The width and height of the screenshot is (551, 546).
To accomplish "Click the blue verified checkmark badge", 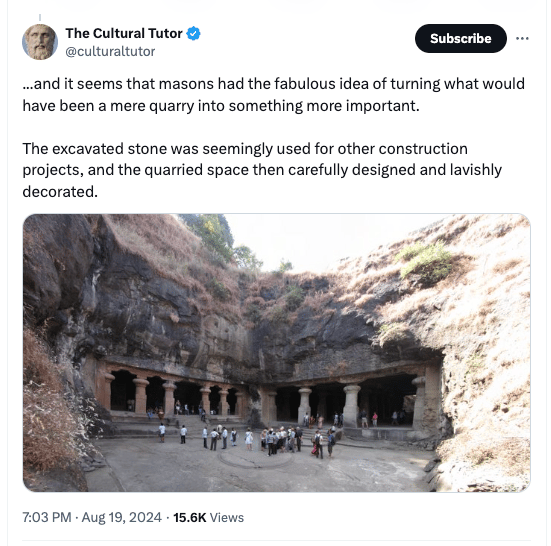I will tap(193, 34).
